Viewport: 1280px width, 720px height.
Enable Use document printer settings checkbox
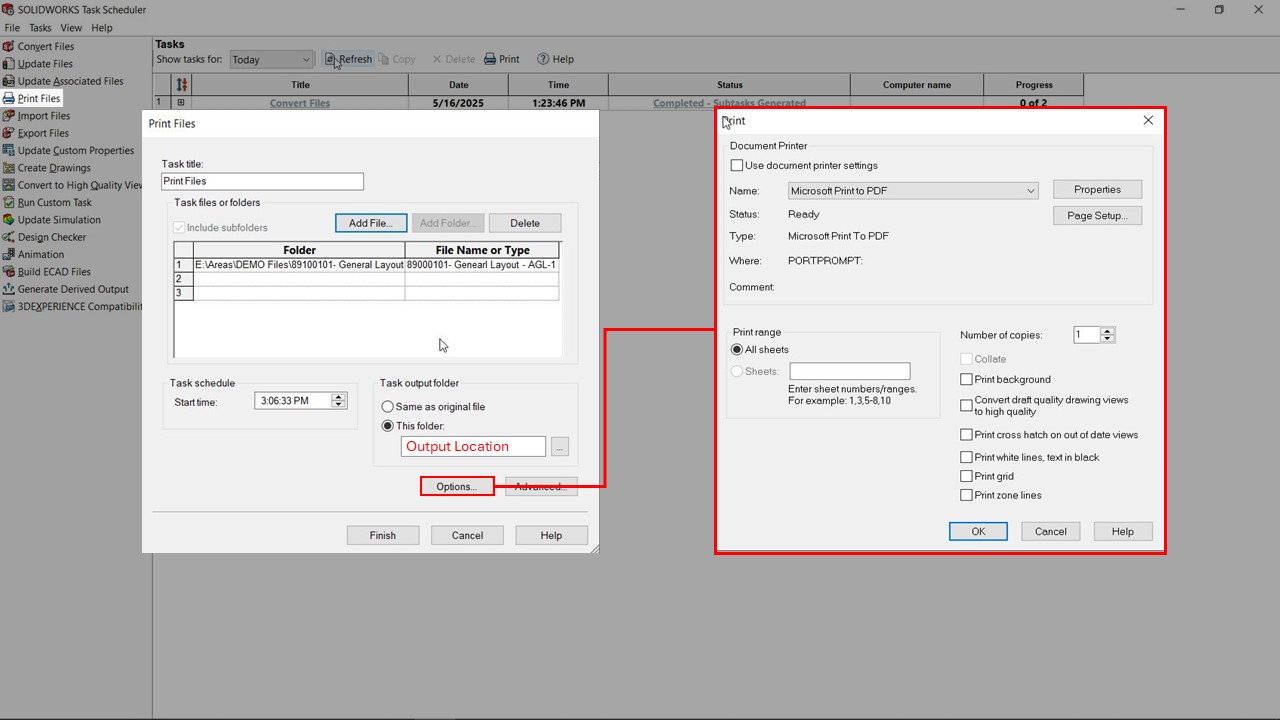[x=737, y=166]
